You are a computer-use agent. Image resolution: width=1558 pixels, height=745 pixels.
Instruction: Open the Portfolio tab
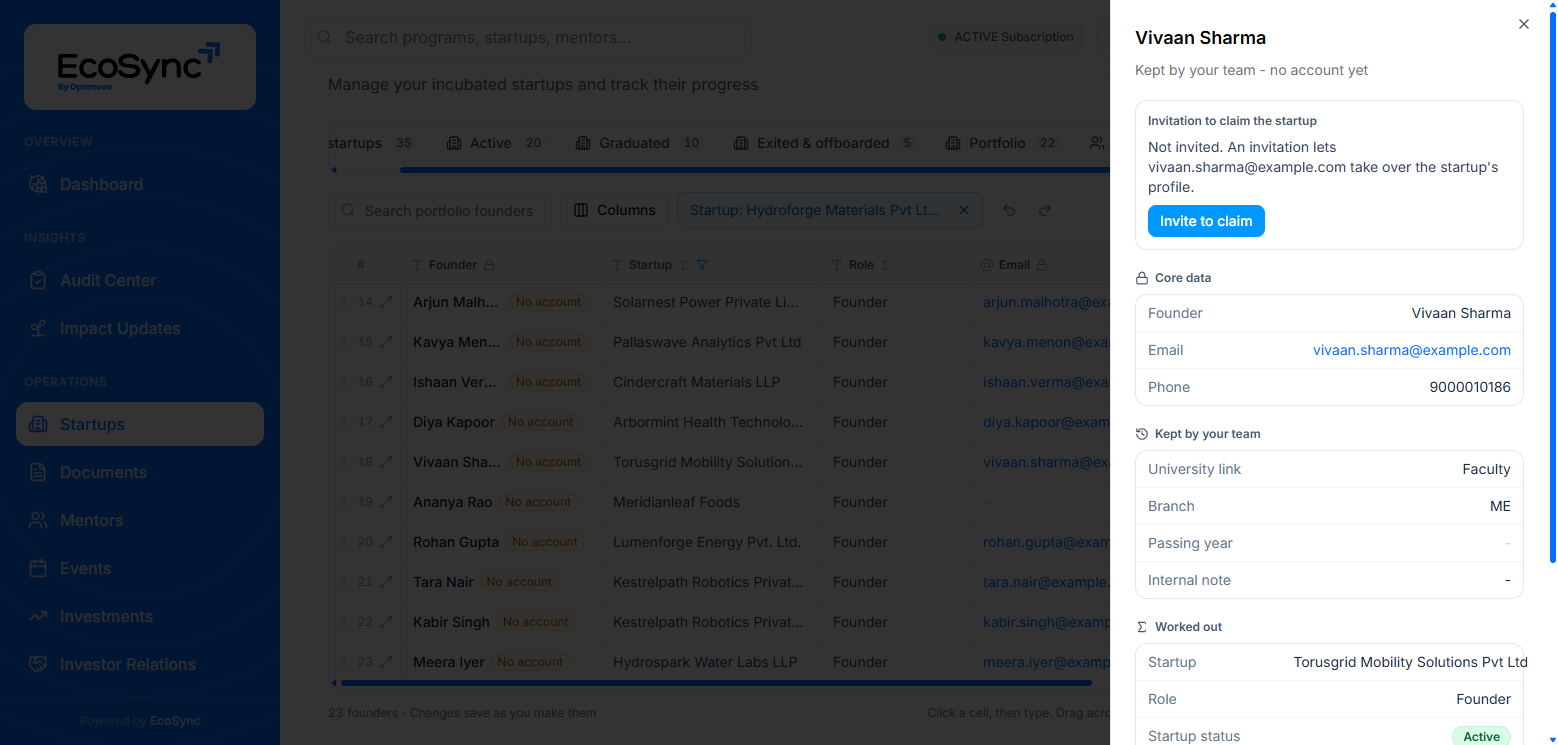pyautogui.click(x=1001, y=143)
